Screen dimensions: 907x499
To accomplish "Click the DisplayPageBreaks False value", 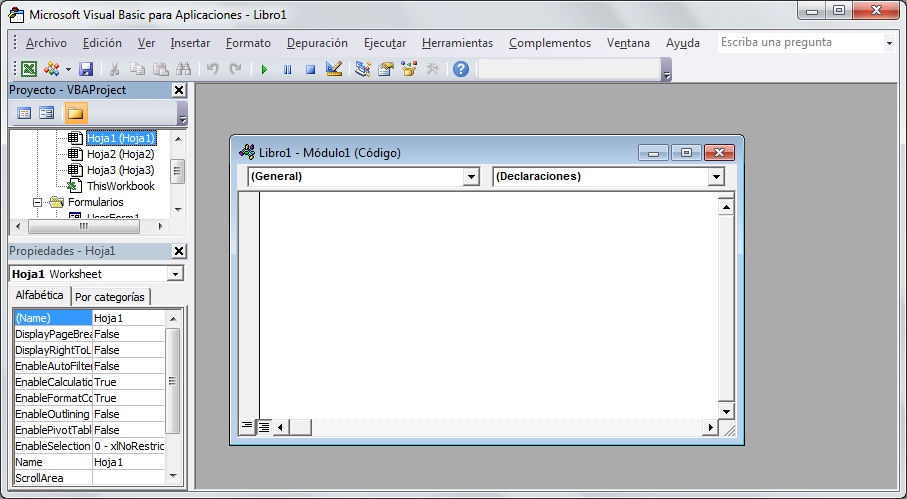I will [x=128, y=334].
